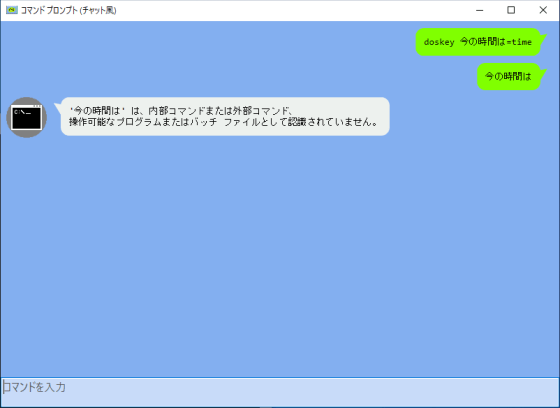This screenshot has height=408, width=560.
Task: Click the pointed tail of the gray reply bubble
Action: point(58,106)
